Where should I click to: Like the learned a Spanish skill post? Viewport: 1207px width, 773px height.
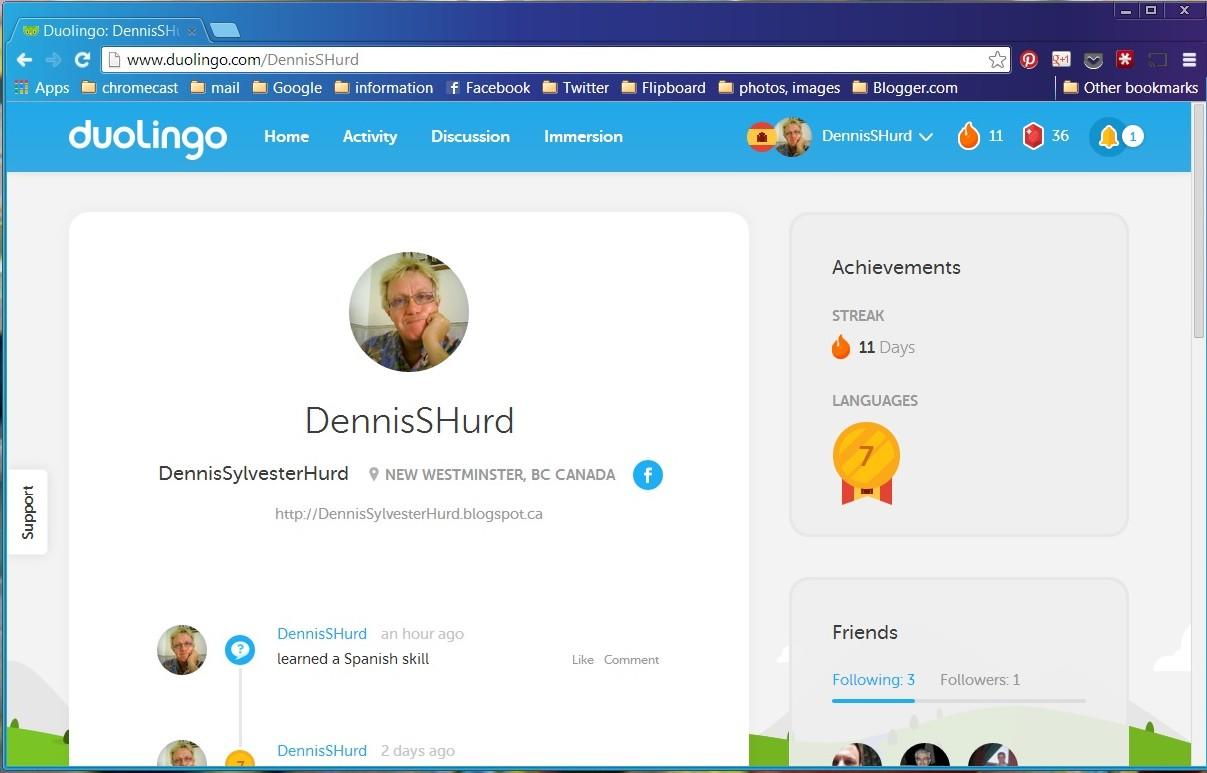click(x=583, y=660)
